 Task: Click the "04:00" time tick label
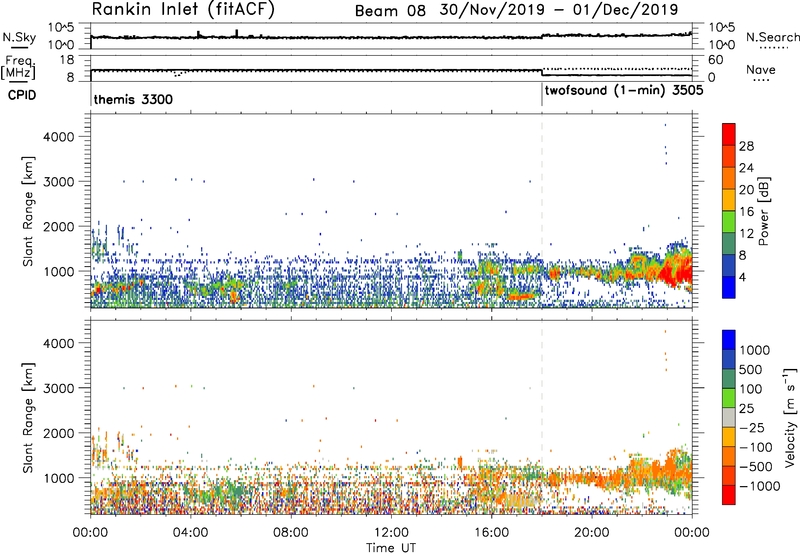pos(191,533)
